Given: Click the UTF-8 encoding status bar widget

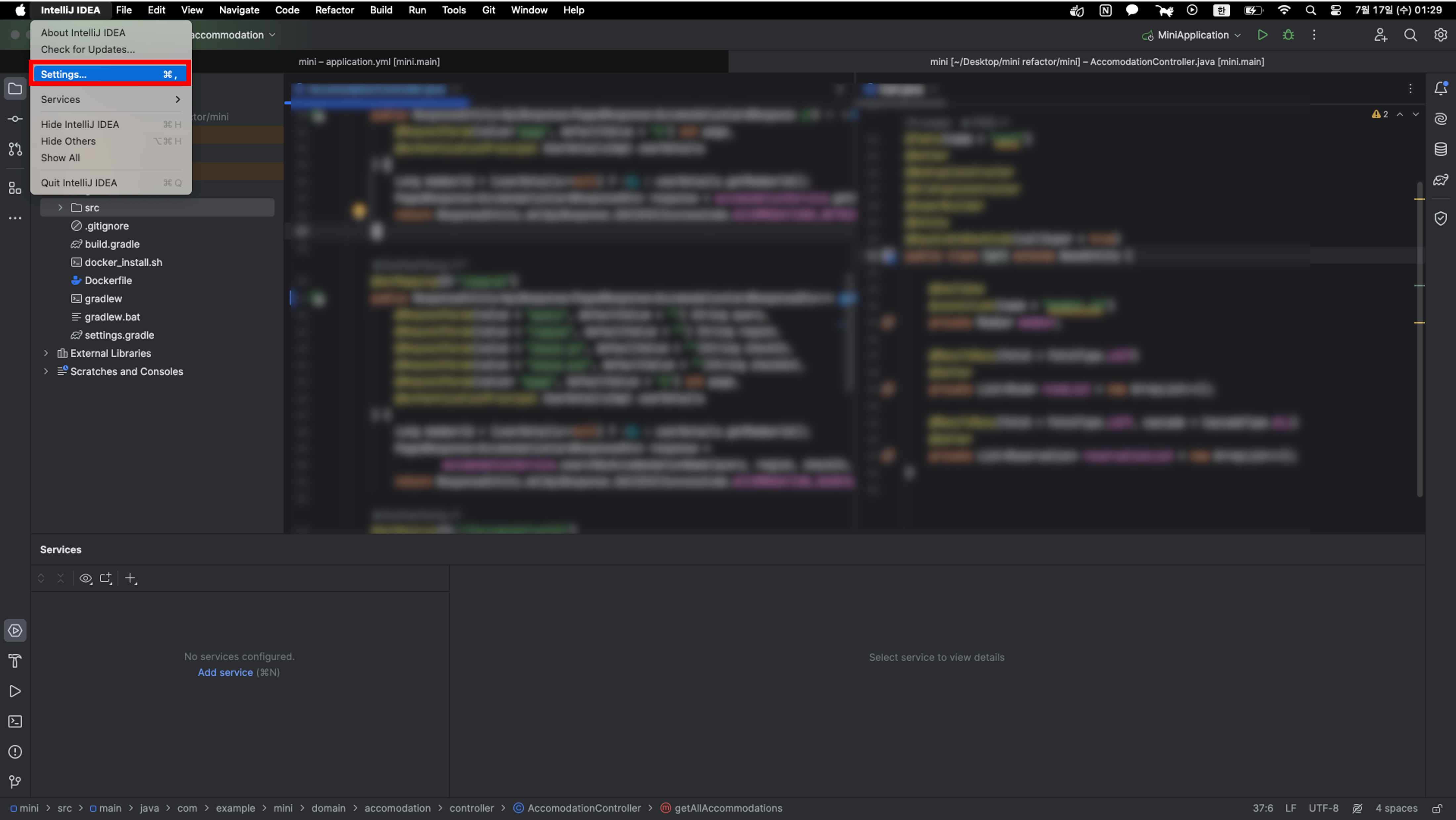Looking at the screenshot, I should point(1323,808).
